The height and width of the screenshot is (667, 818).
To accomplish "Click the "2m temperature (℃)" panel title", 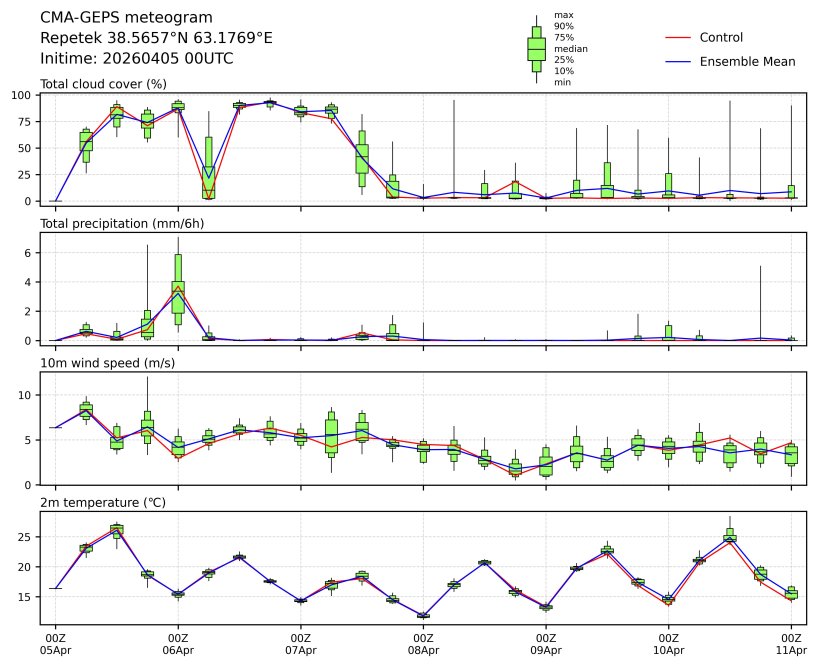I will tap(104, 502).
